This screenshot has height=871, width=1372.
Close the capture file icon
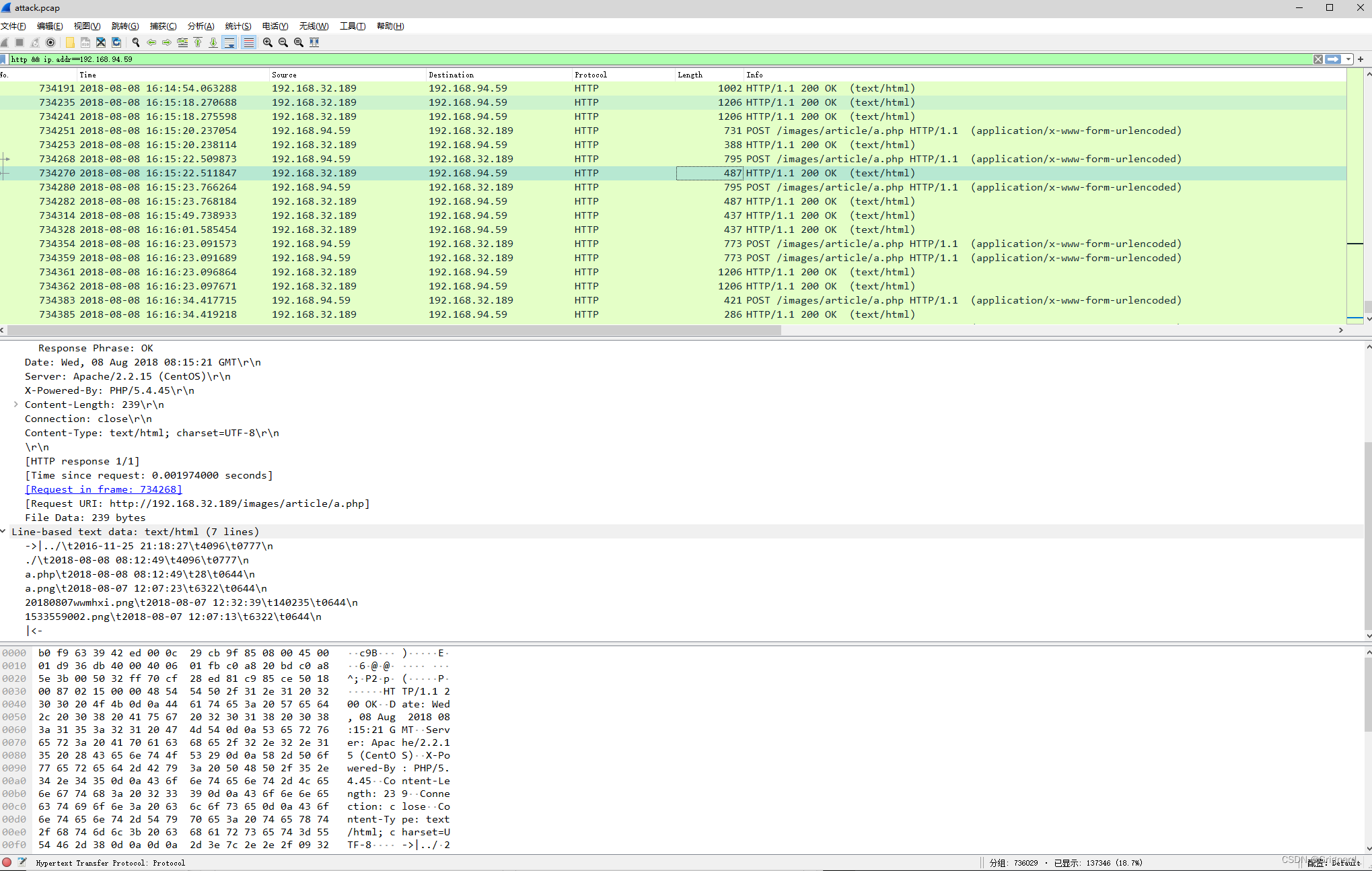point(101,42)
